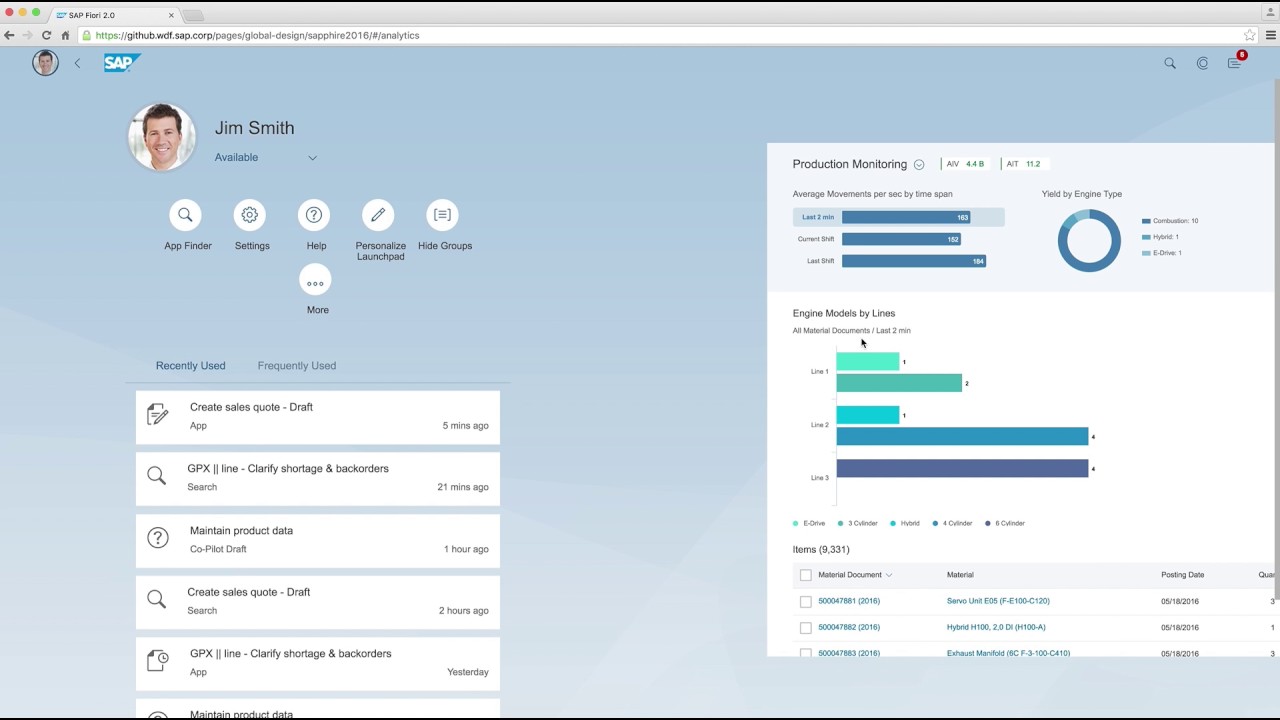
Task: Reload the page in the browser
Action: click(46, 35)
